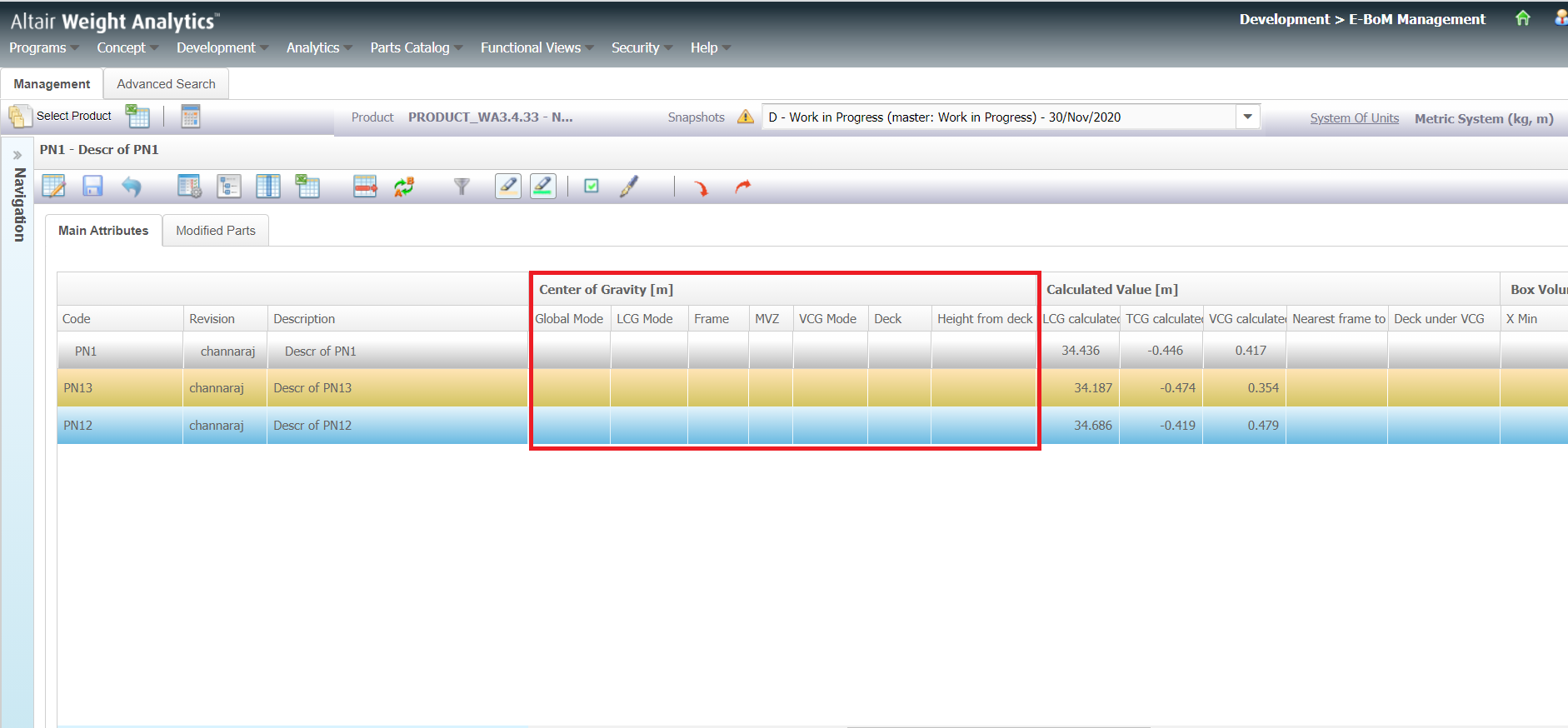The height and width of the screenshot is (728, 1568).
Task: Select the PN13 row code cell
Action: [x=78, y=388]
